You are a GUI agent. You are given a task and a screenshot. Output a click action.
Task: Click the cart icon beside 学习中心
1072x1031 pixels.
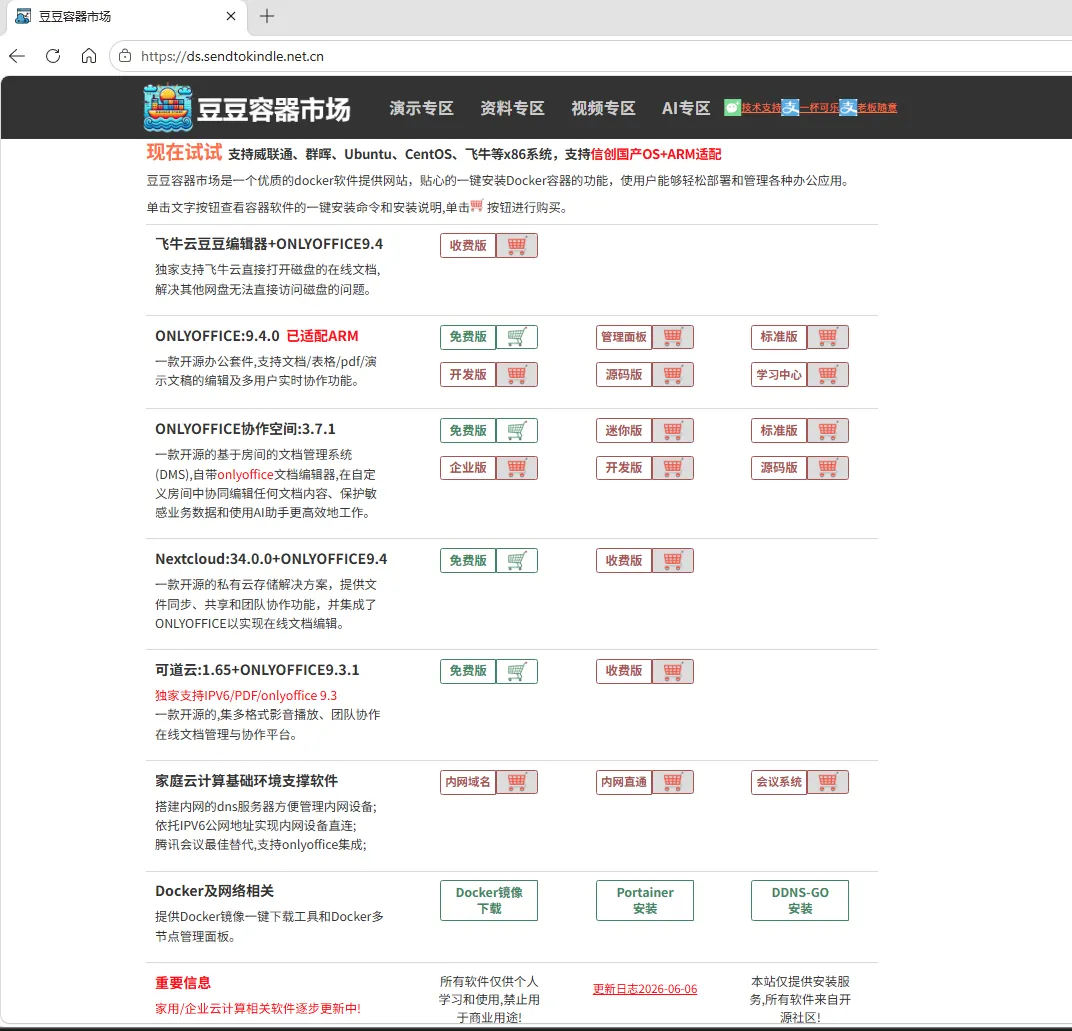pos(828,375)
